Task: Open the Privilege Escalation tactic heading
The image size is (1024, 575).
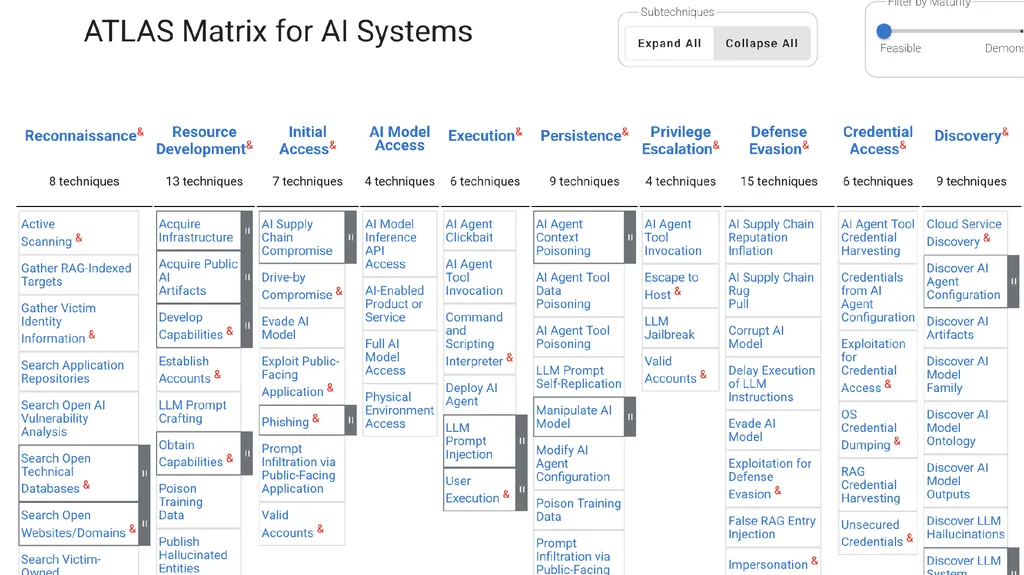Action: [x=677, y=140]
